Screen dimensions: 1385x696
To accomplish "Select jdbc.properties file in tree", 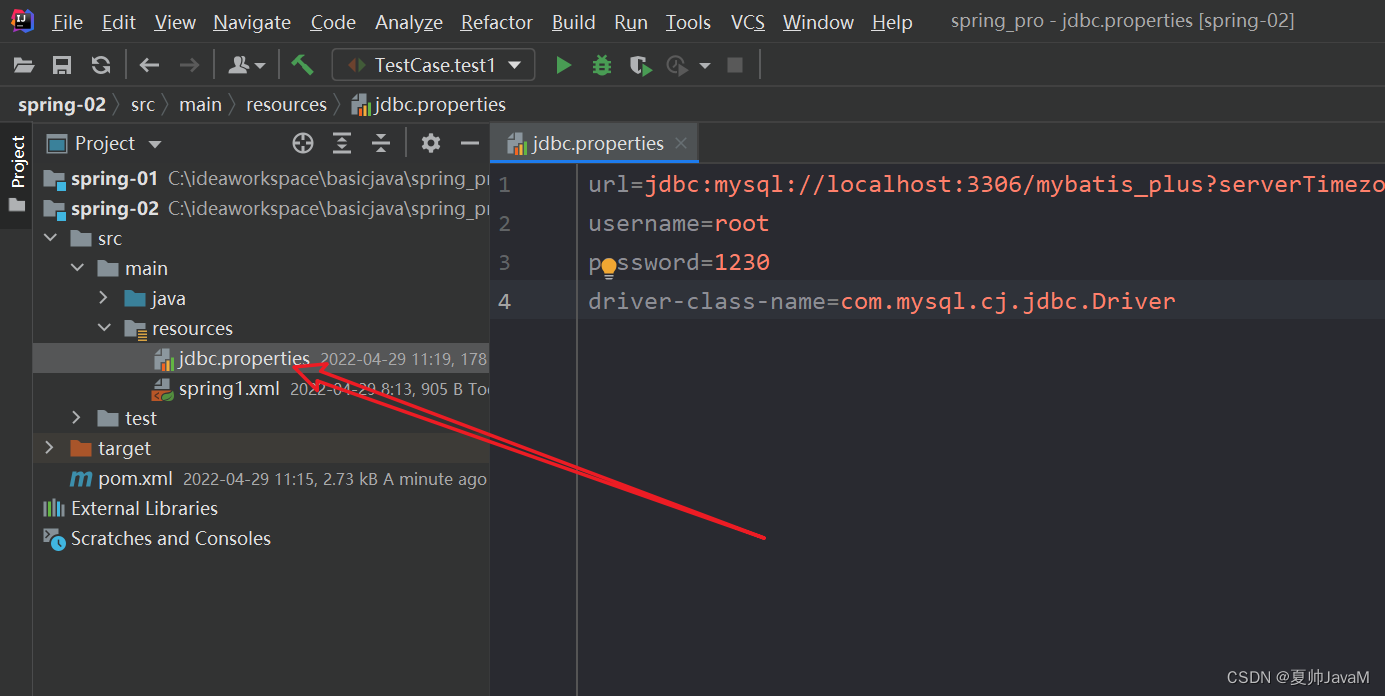I will pos(261,359).
